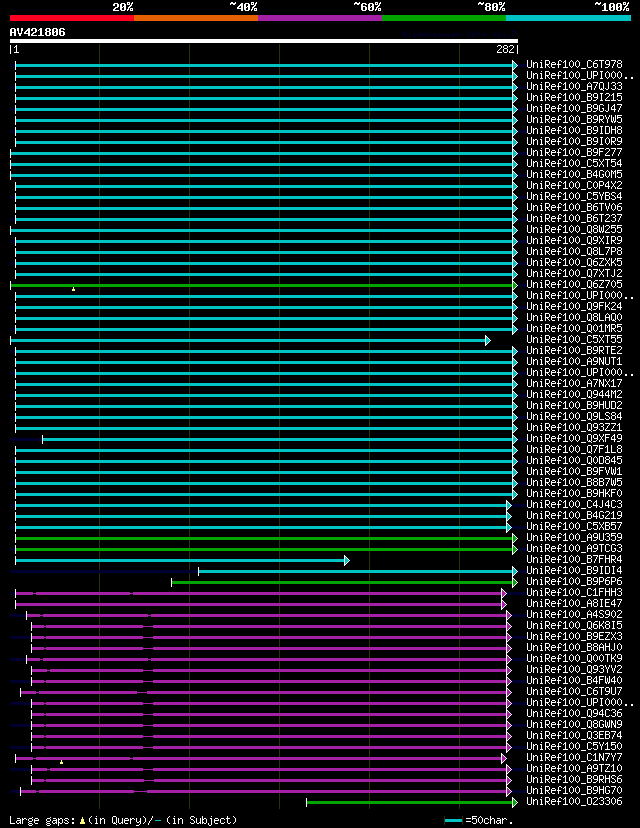Open hit UniRef100_B9RYW5

coord(574,119)
